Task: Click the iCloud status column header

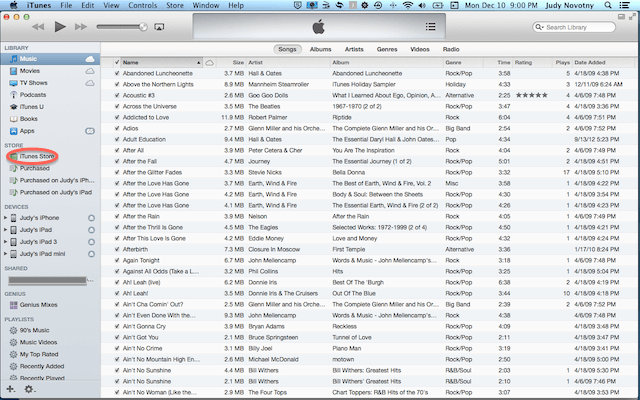Action: click(x=209, y=63)
